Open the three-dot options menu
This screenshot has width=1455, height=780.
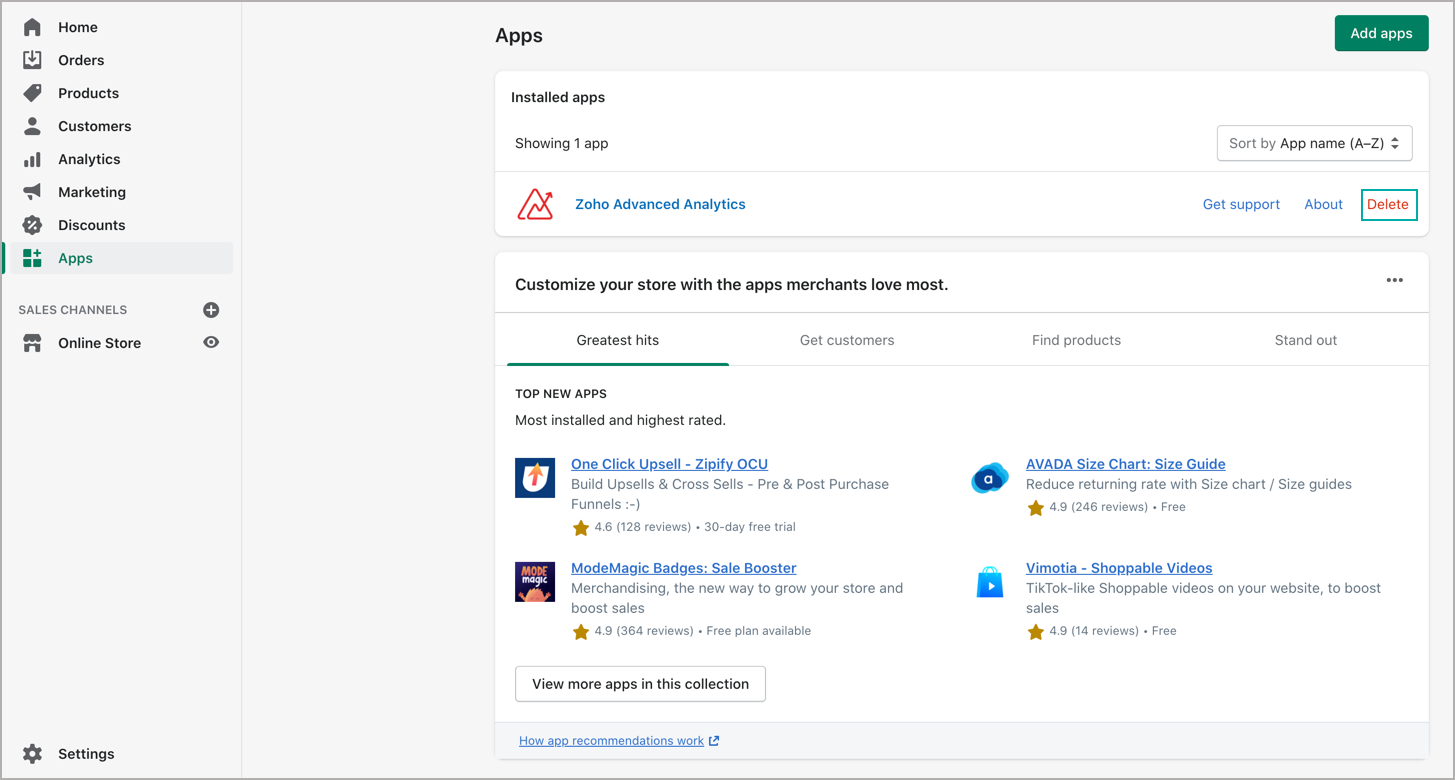tap(1394, 281)
